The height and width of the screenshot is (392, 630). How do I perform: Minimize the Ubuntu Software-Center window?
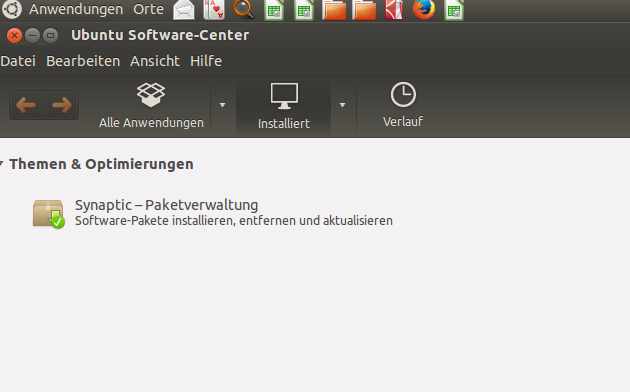[x=33, y=36]
